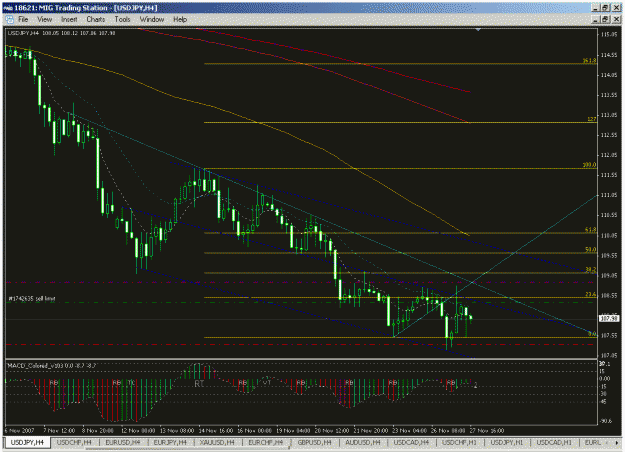
Task: Click the 161.8 Fibonacci level label
Action: click(590, 61)
